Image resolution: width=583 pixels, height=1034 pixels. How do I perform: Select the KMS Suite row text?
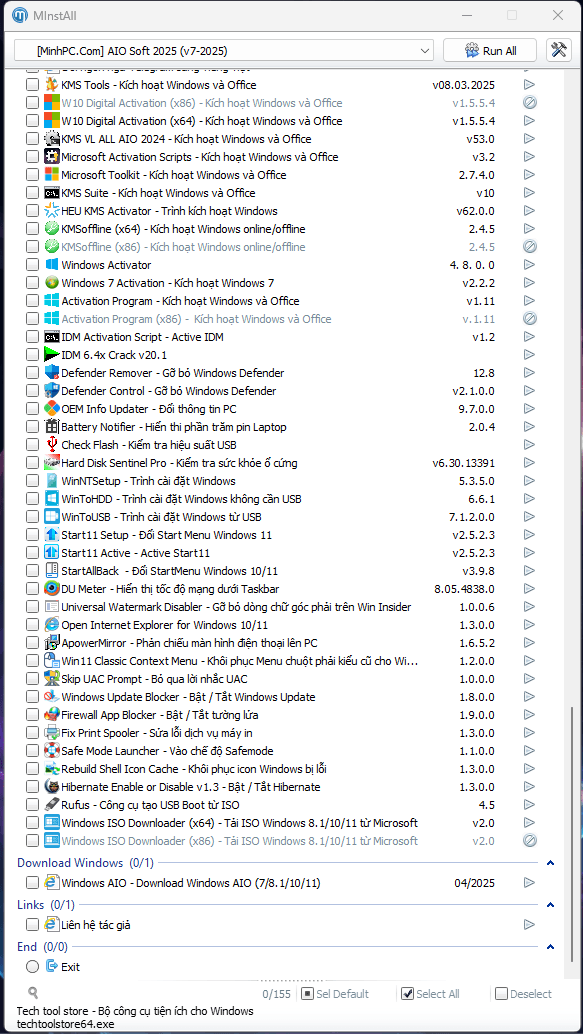coord(158,193)
